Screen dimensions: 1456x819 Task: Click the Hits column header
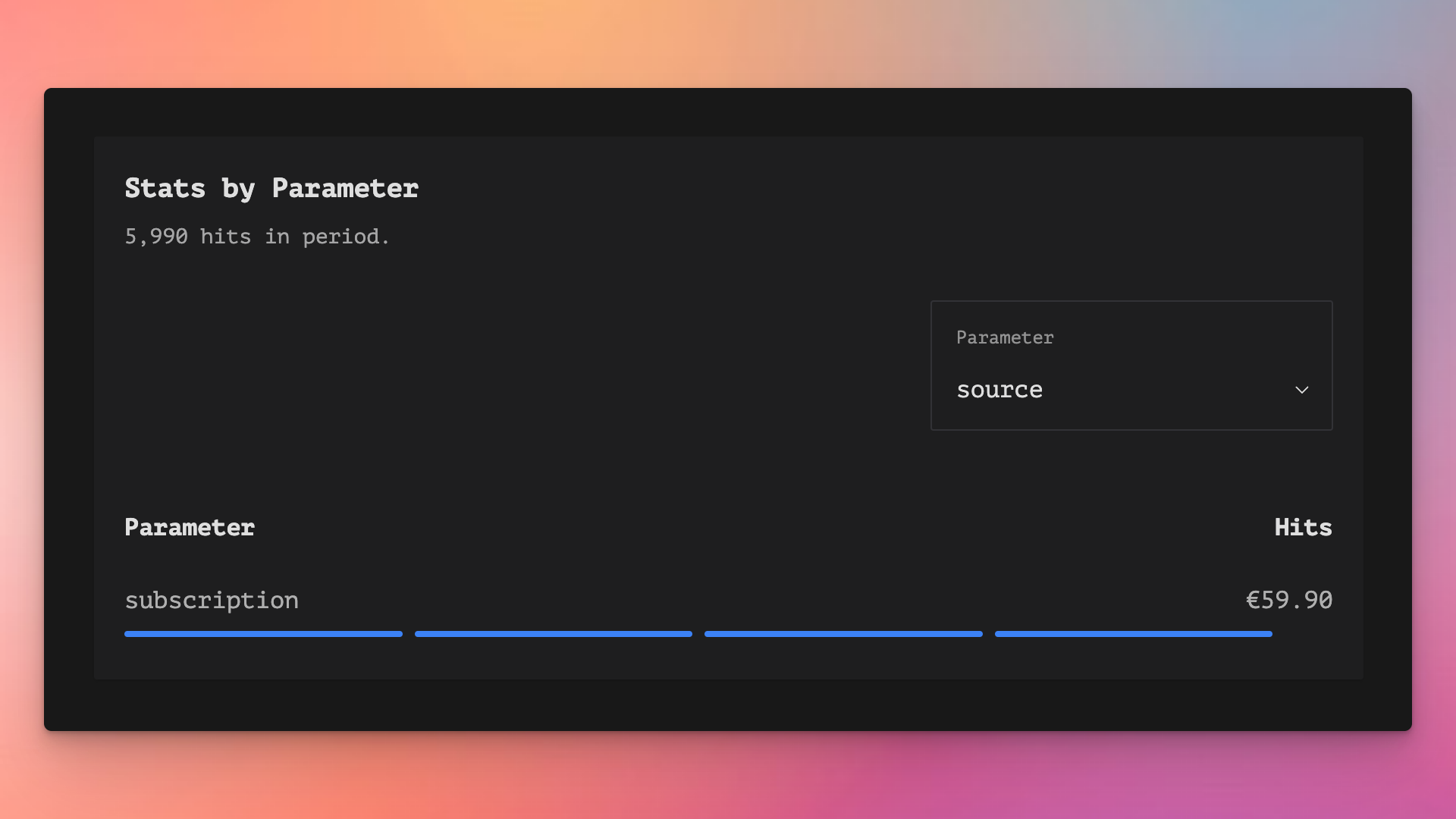(x=1303, y=527)
